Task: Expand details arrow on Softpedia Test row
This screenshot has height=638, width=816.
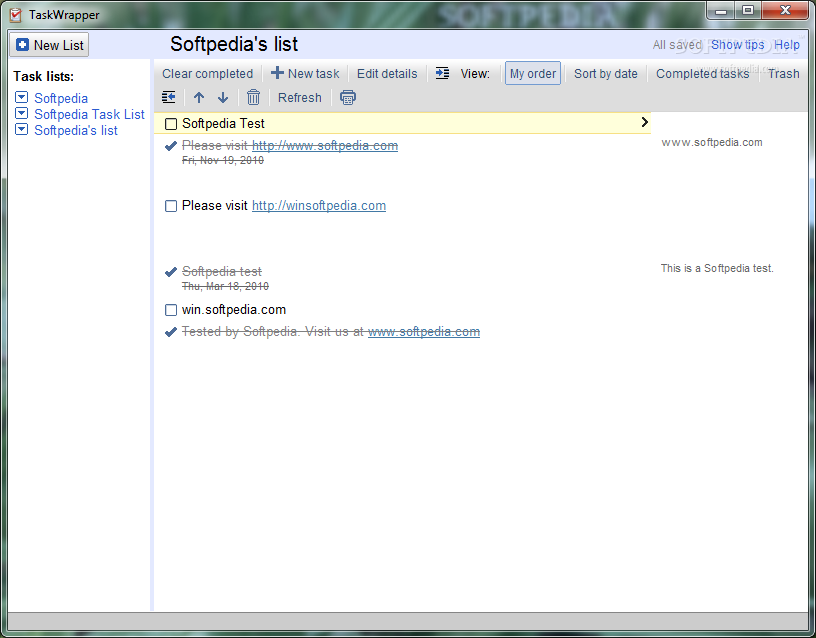Action: click(644, 122)
